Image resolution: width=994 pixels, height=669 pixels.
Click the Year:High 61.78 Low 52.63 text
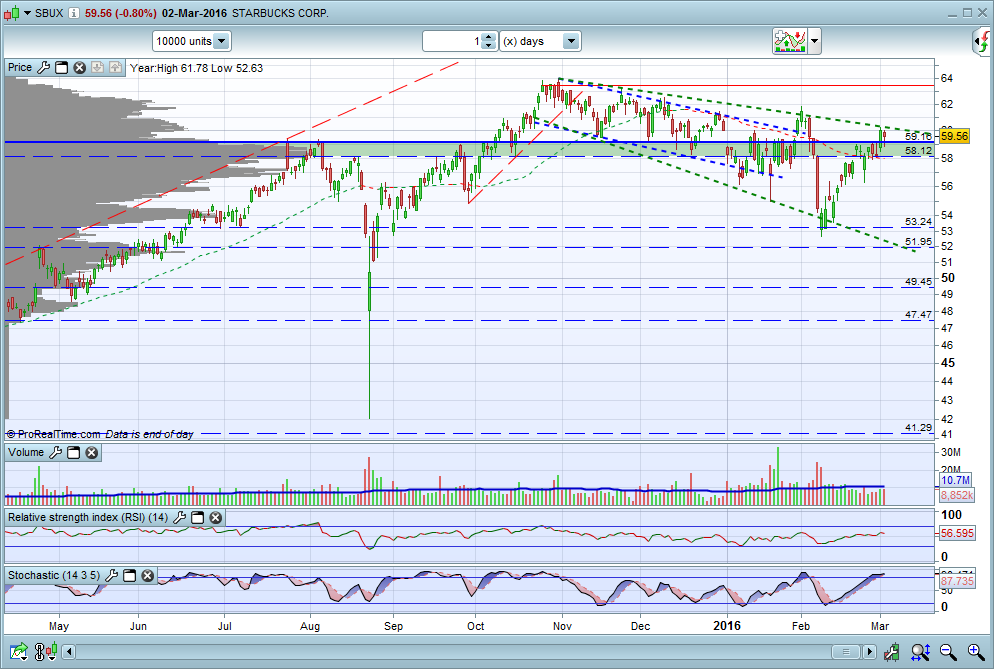[x=197, y=68]
